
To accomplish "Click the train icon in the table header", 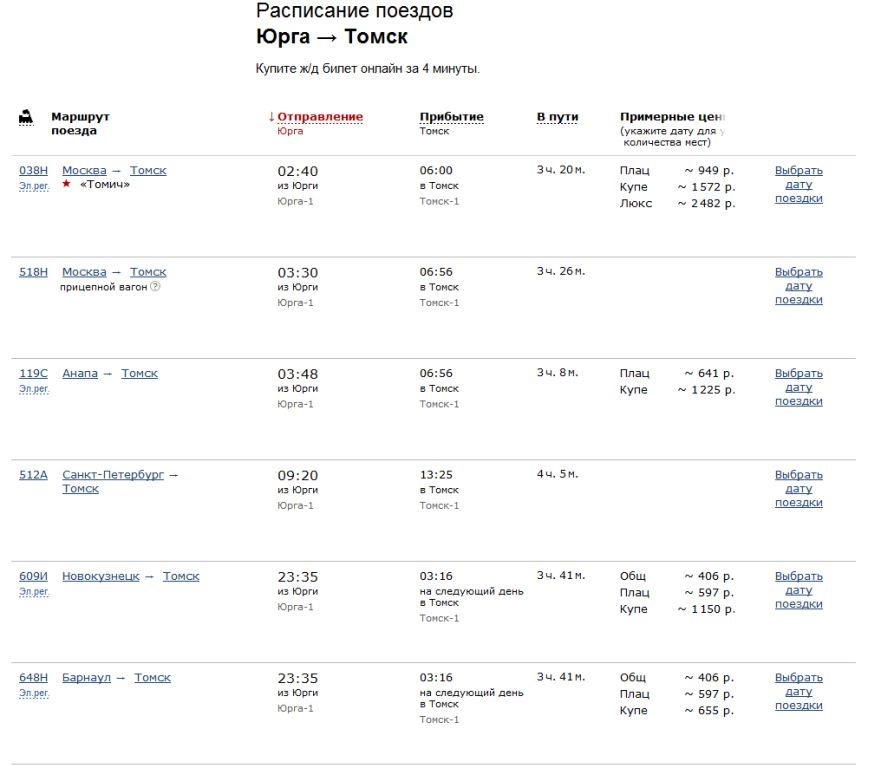I will 26,117.
